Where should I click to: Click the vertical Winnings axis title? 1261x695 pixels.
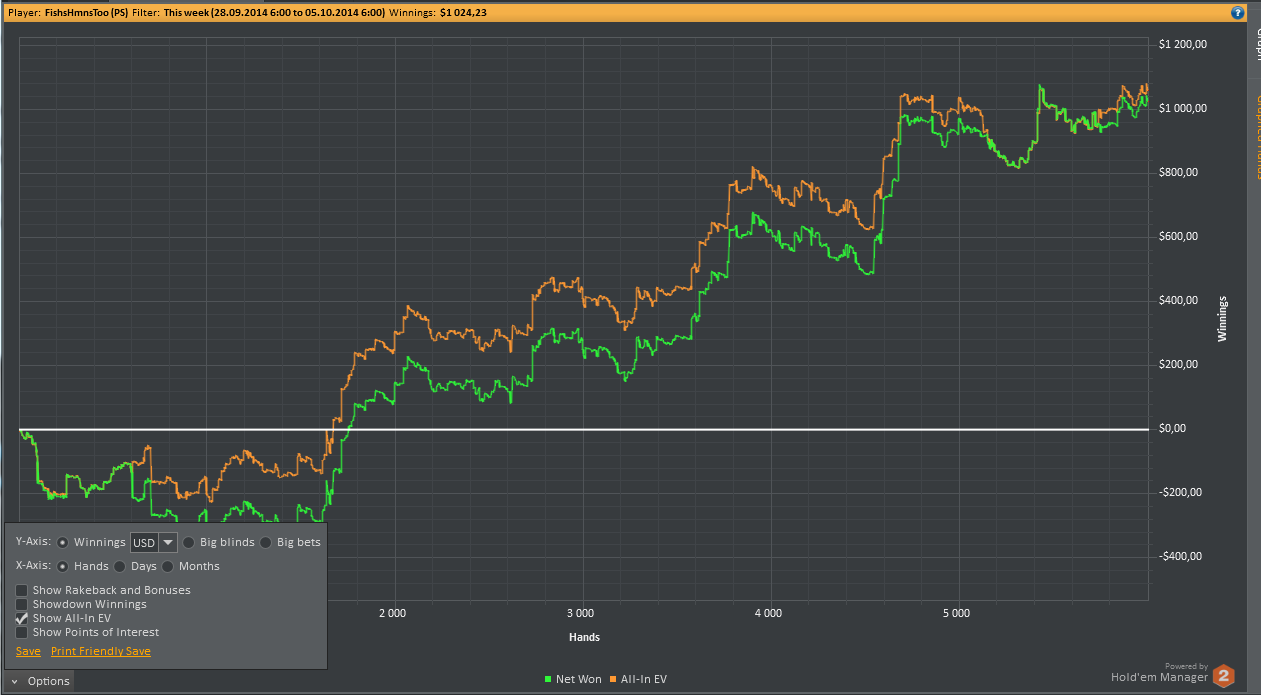tap(1222, 318)
